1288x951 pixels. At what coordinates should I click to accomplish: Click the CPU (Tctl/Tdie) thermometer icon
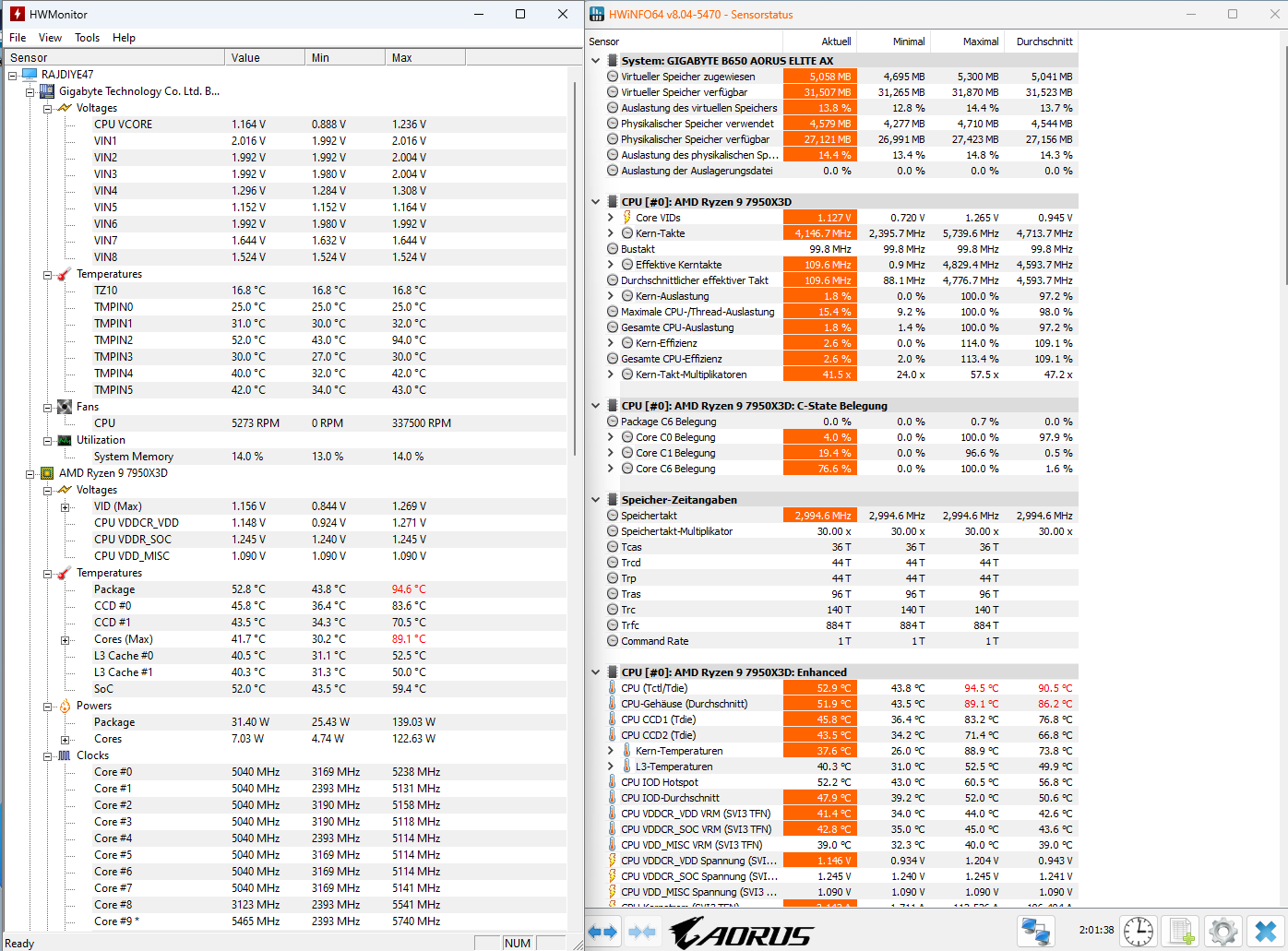pyautogui.click(x=612, y=688)
